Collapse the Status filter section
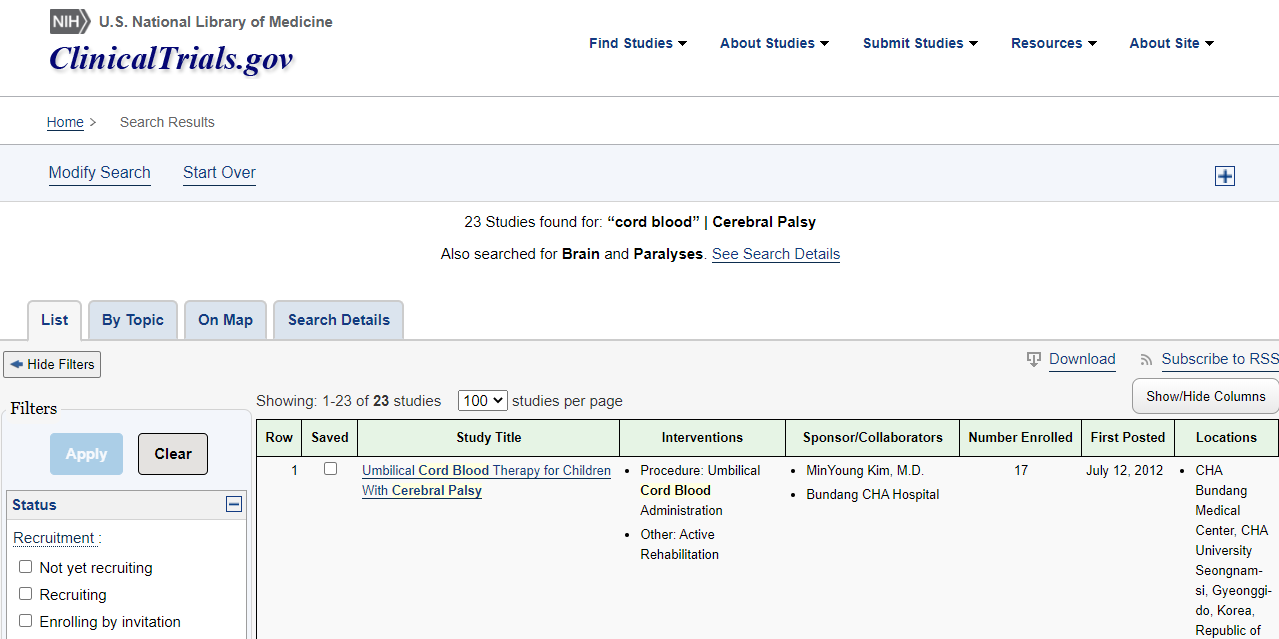Image resolution: width=1279 pixels, height=639 pixels. (234, 505)
